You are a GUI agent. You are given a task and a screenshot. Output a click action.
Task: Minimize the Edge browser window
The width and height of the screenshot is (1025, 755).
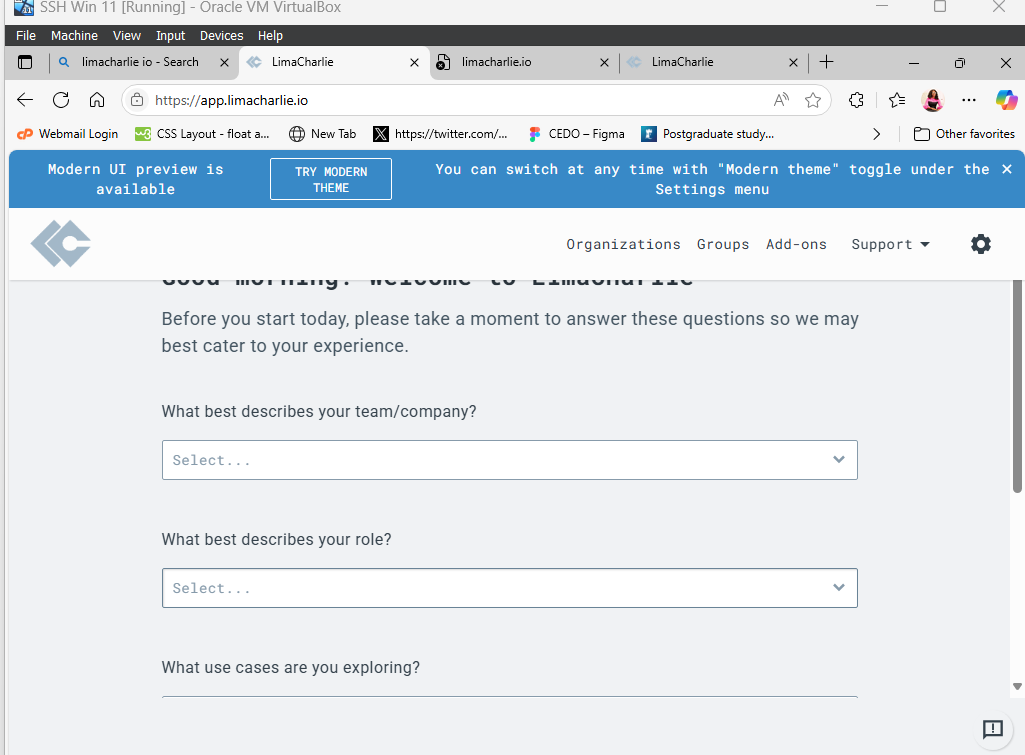(914, 63)
